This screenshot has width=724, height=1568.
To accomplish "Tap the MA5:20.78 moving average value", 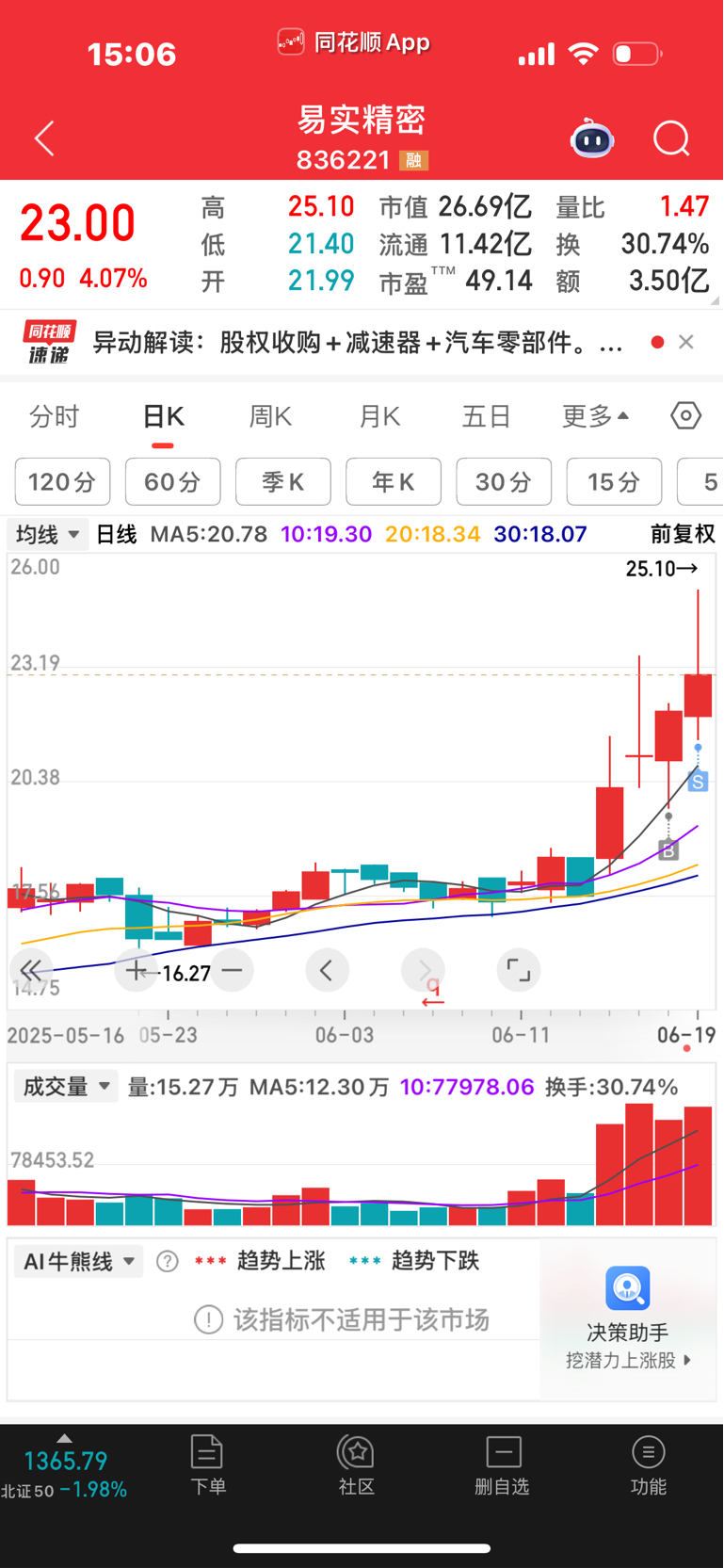I will tap(209, 535).
